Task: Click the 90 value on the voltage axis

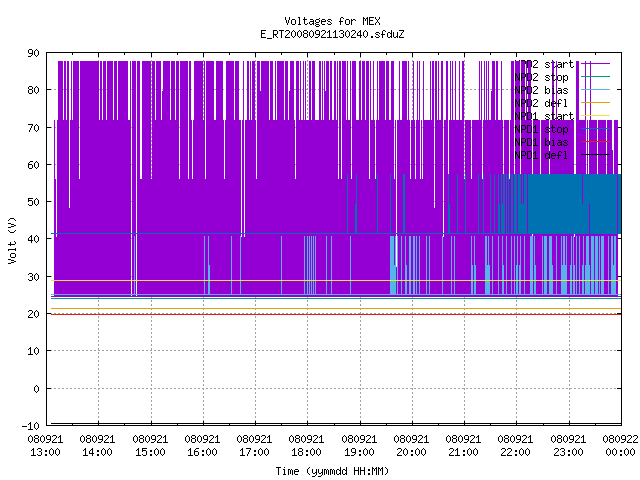Action: pyautogui.click(x=33, y=53)
